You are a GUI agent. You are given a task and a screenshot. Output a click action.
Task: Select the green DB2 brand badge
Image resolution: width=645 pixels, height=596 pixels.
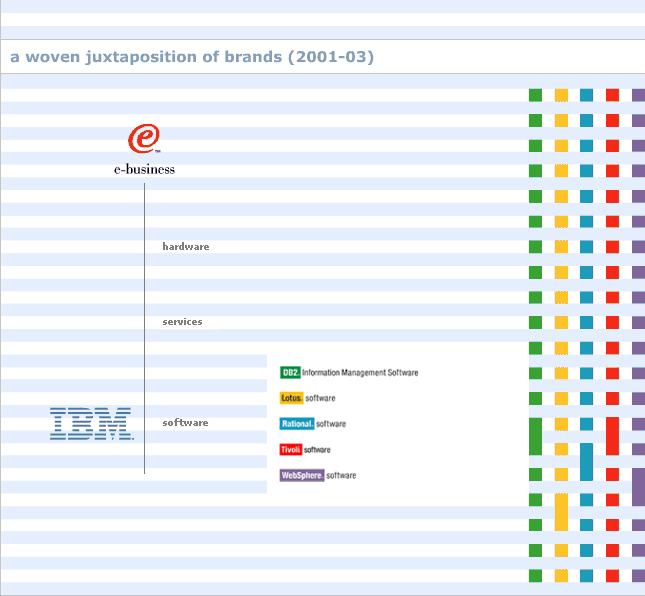coord(290,373)
